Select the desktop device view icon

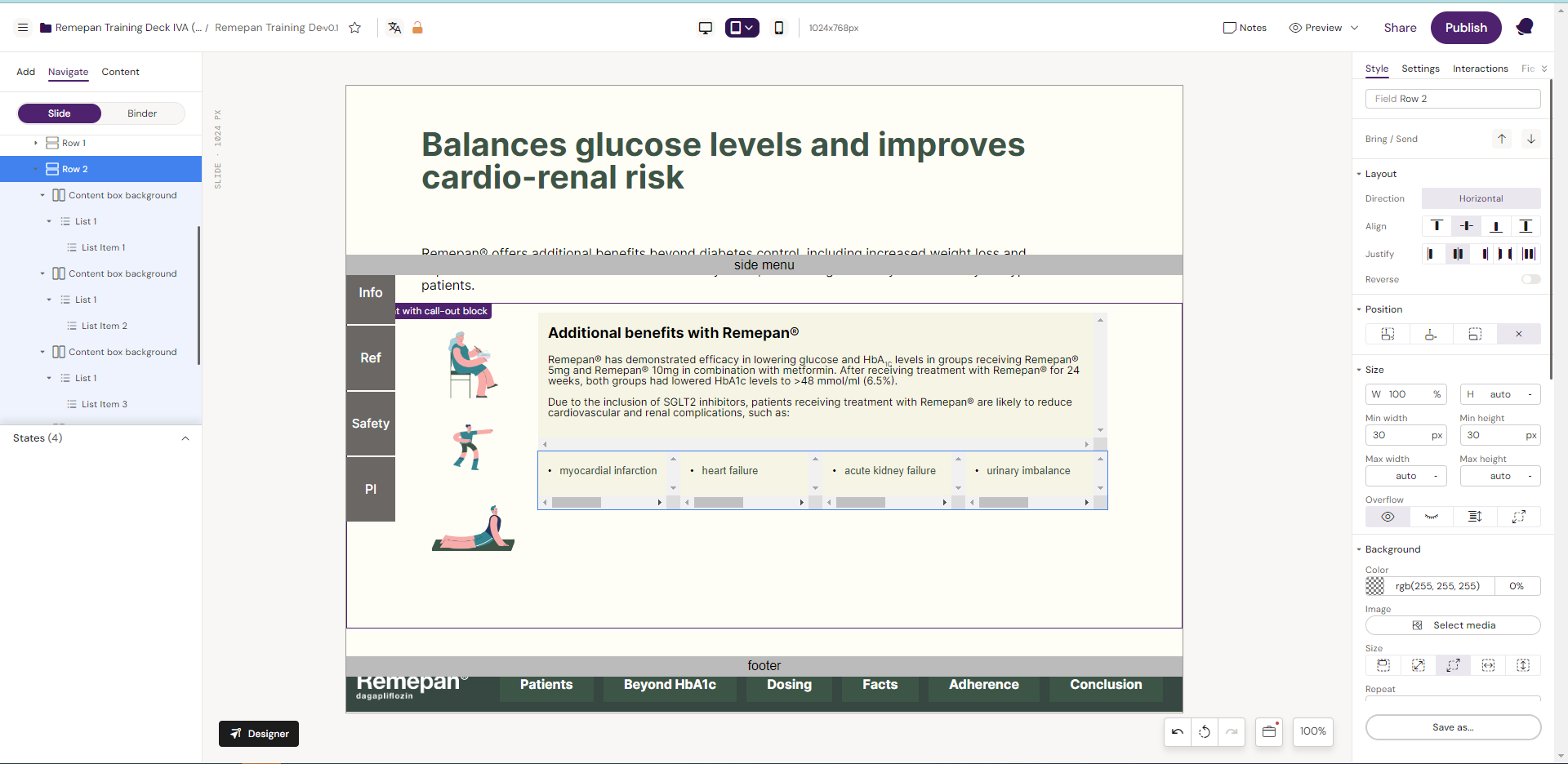pyautogui.click(x=706, y=28)
